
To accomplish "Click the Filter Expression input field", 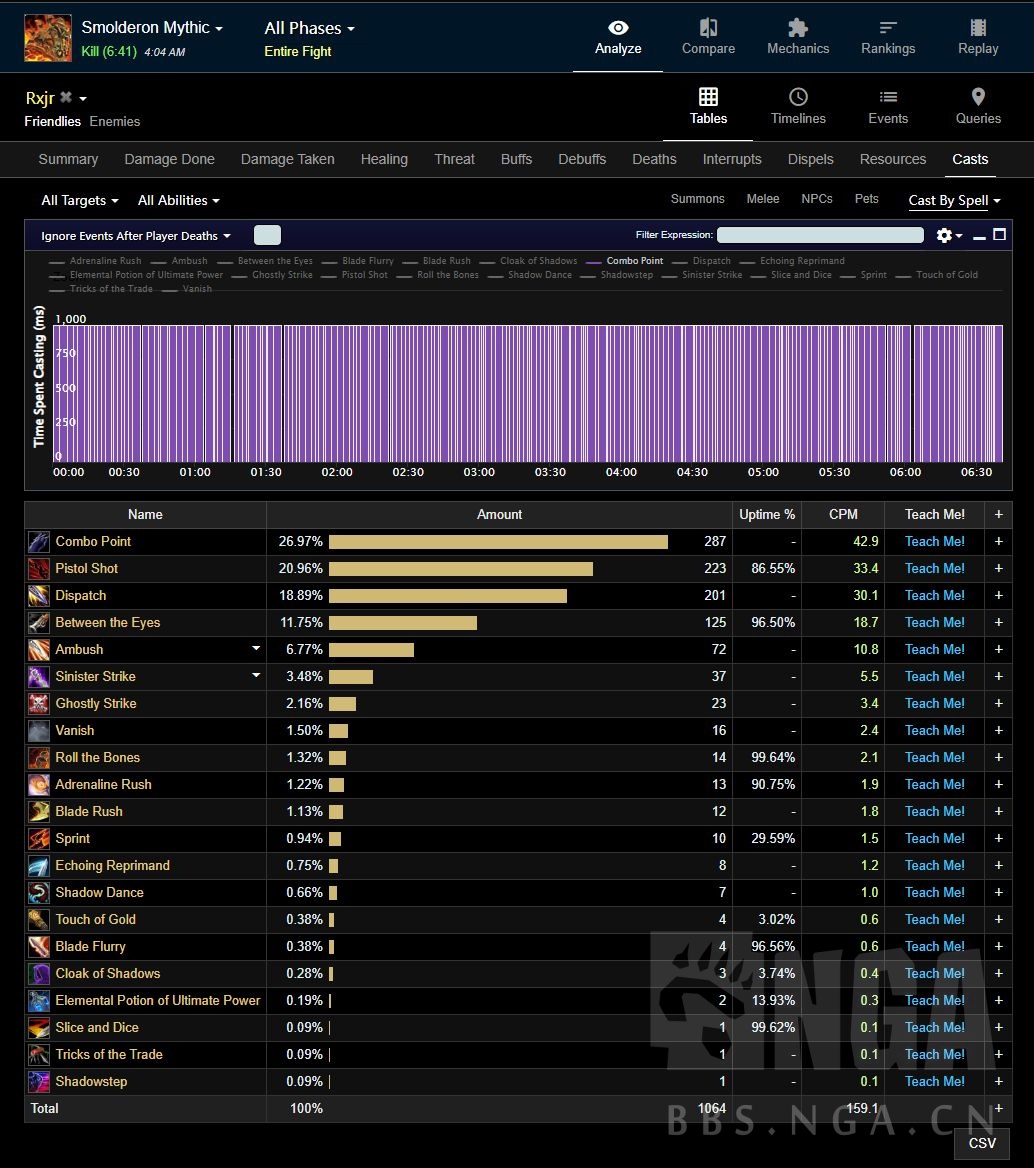I will coord(820,236).
